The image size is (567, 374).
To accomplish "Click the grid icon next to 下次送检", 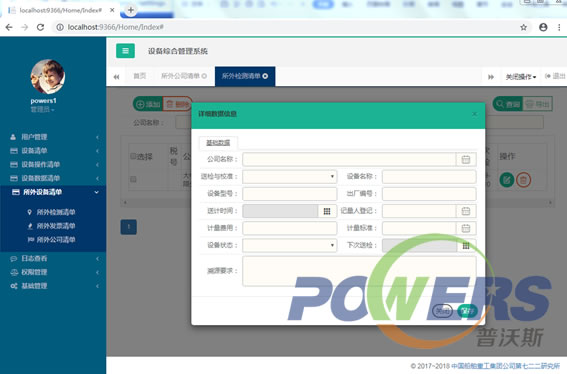I will point(466,246).
